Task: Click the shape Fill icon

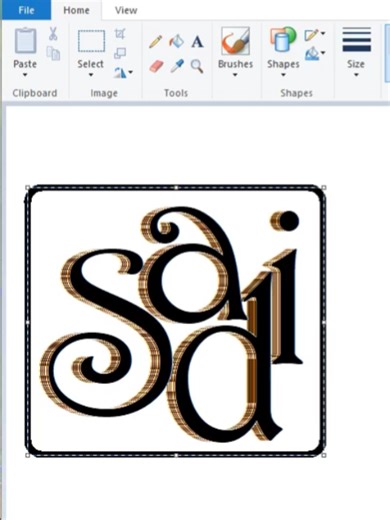Action: [x=312, y=54]
